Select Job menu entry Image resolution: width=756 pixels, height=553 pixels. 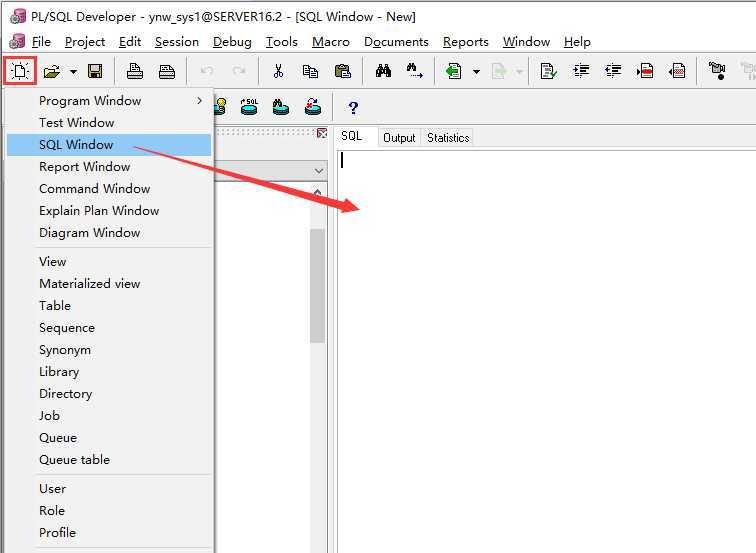(109, 416)
